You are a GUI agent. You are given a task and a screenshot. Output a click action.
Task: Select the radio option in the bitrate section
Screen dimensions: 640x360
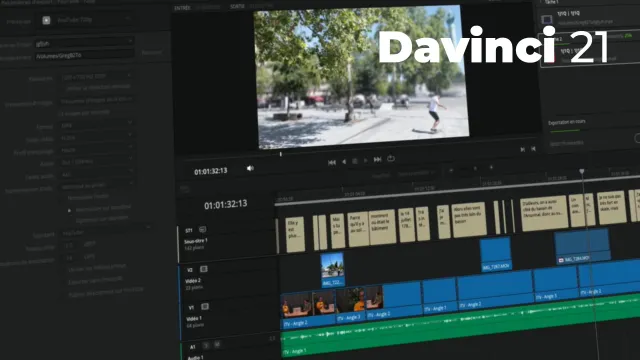click(x=69, y=210)
